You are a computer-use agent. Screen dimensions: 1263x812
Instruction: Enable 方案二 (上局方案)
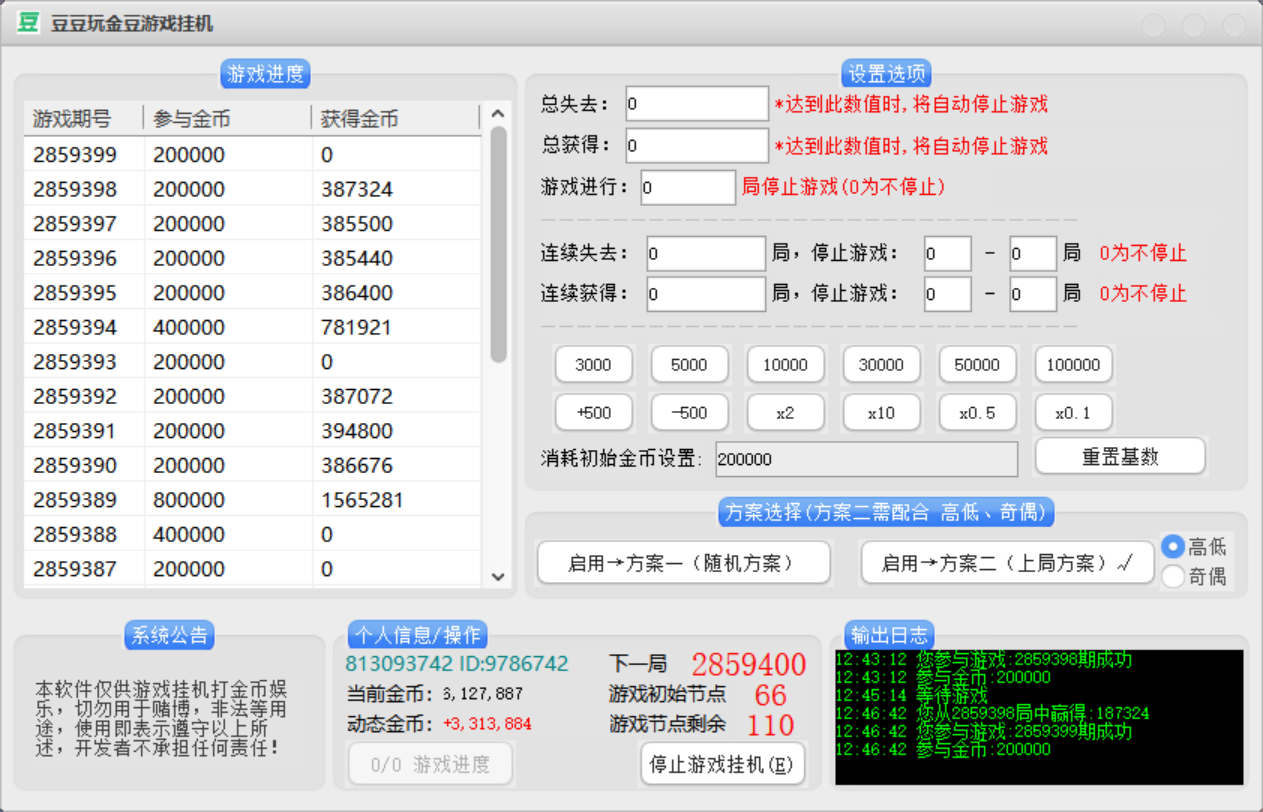1007,563
